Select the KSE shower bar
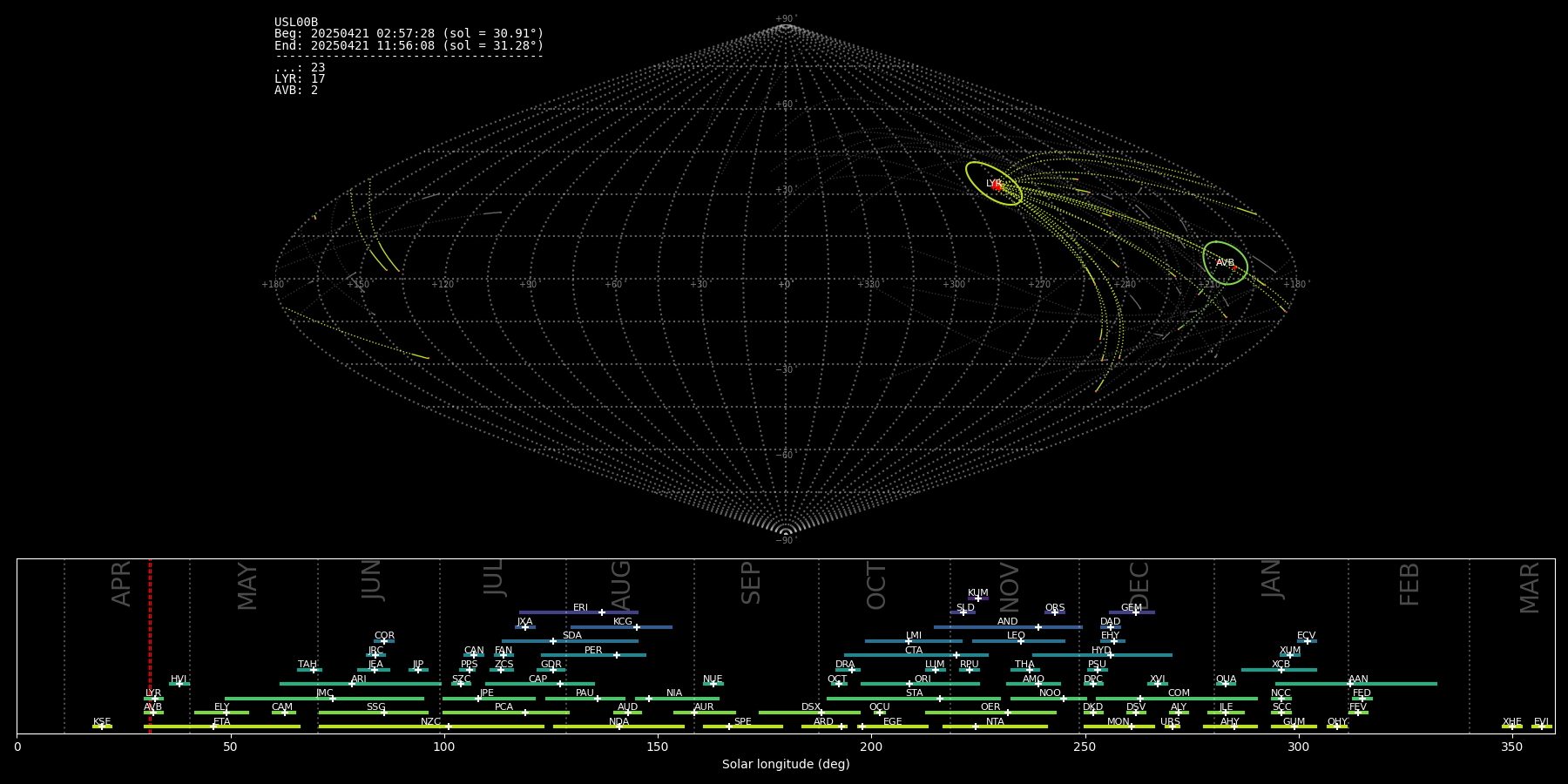The image size is (1568, 784). [102, 727]
